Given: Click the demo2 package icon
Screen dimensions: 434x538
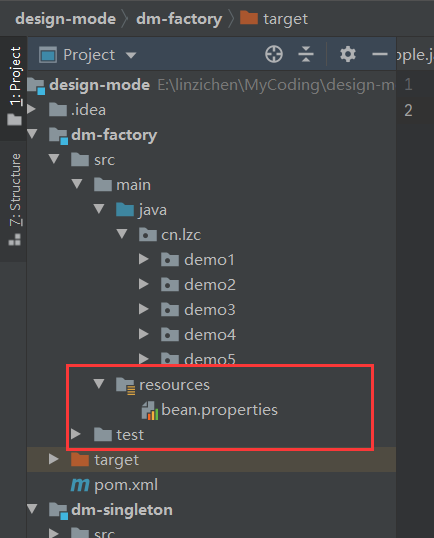Looking at the screenshot, I should click(170, 285).
